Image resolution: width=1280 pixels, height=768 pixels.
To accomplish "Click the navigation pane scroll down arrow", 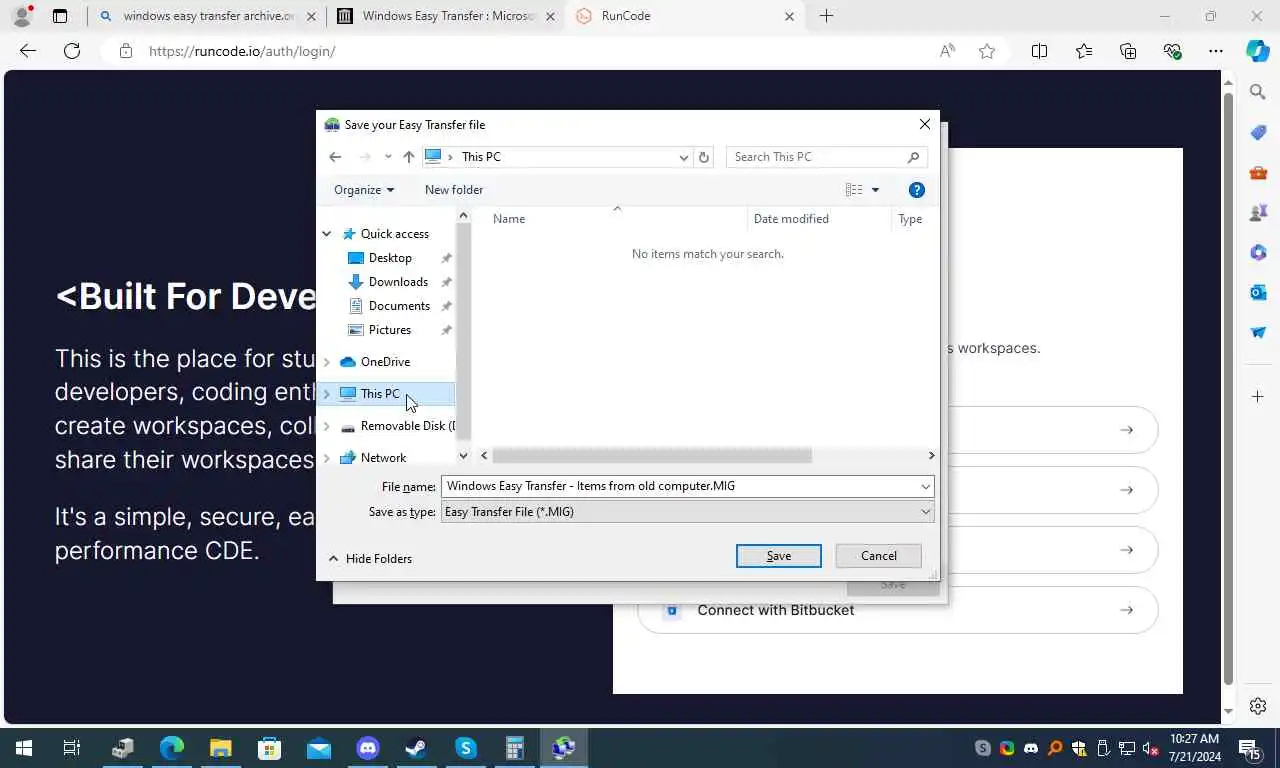I will [463, 456].
